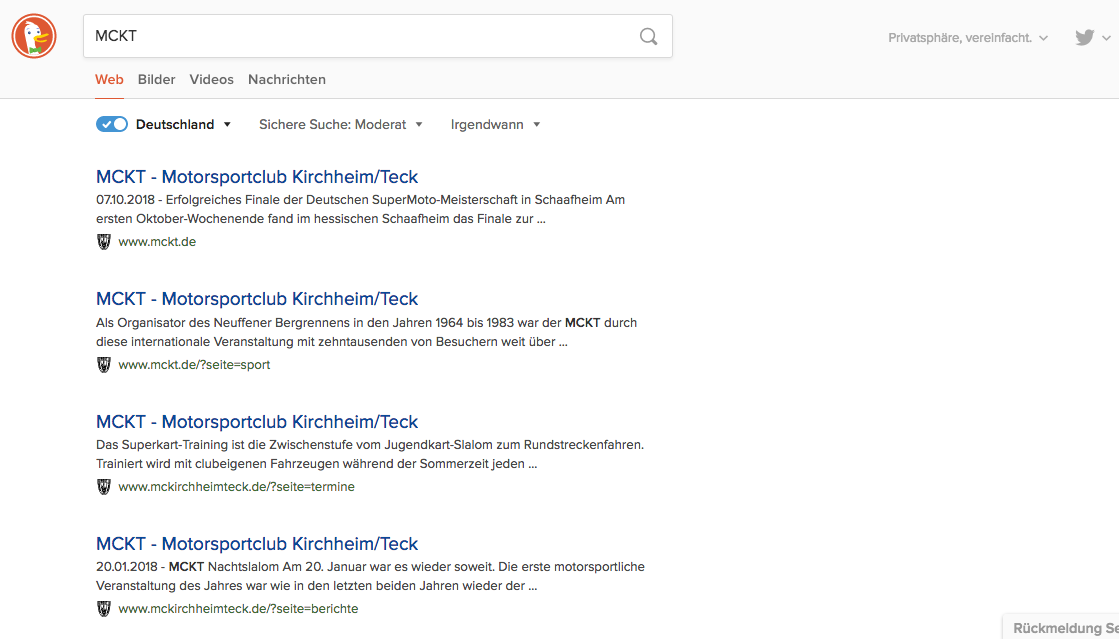Viewport: 1119px width, 639px height.
Task: Click the DuckDuckGo duck logo
Action: 34,36
